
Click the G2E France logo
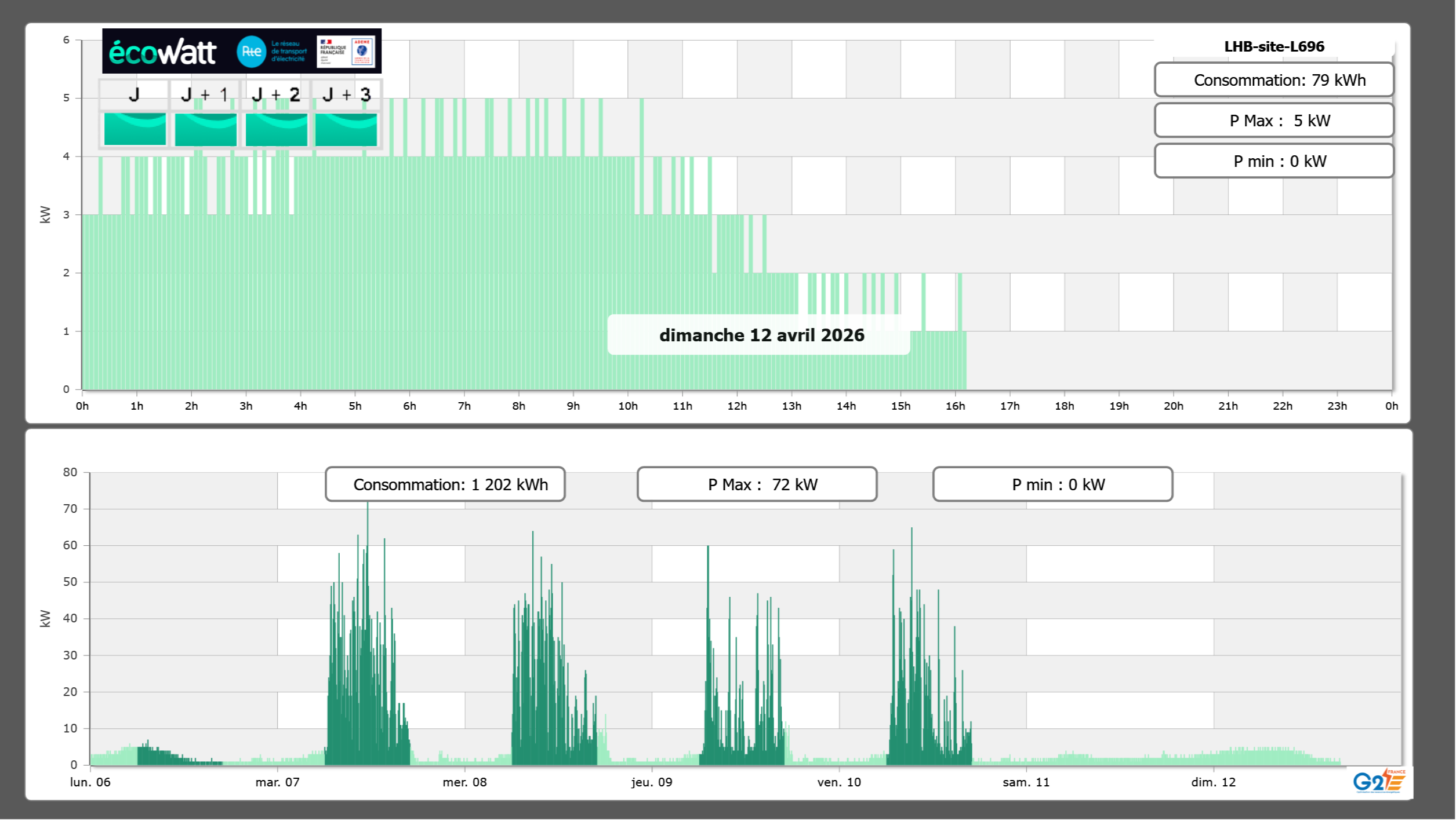(1379, 781)
